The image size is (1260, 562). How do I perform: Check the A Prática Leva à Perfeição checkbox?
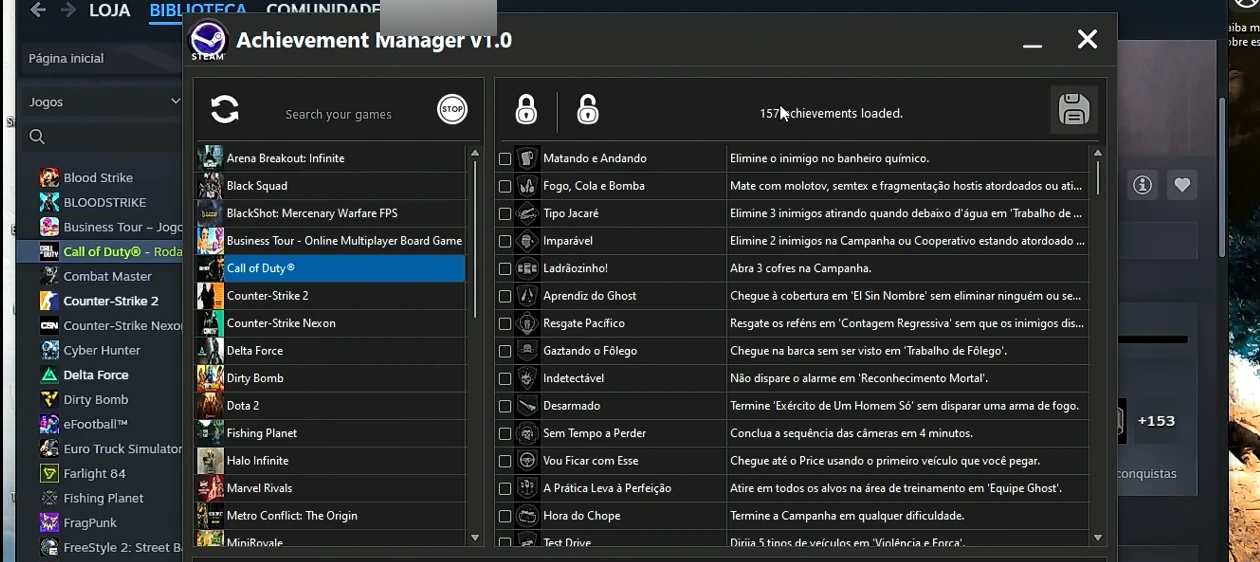(x=505, y=489)
